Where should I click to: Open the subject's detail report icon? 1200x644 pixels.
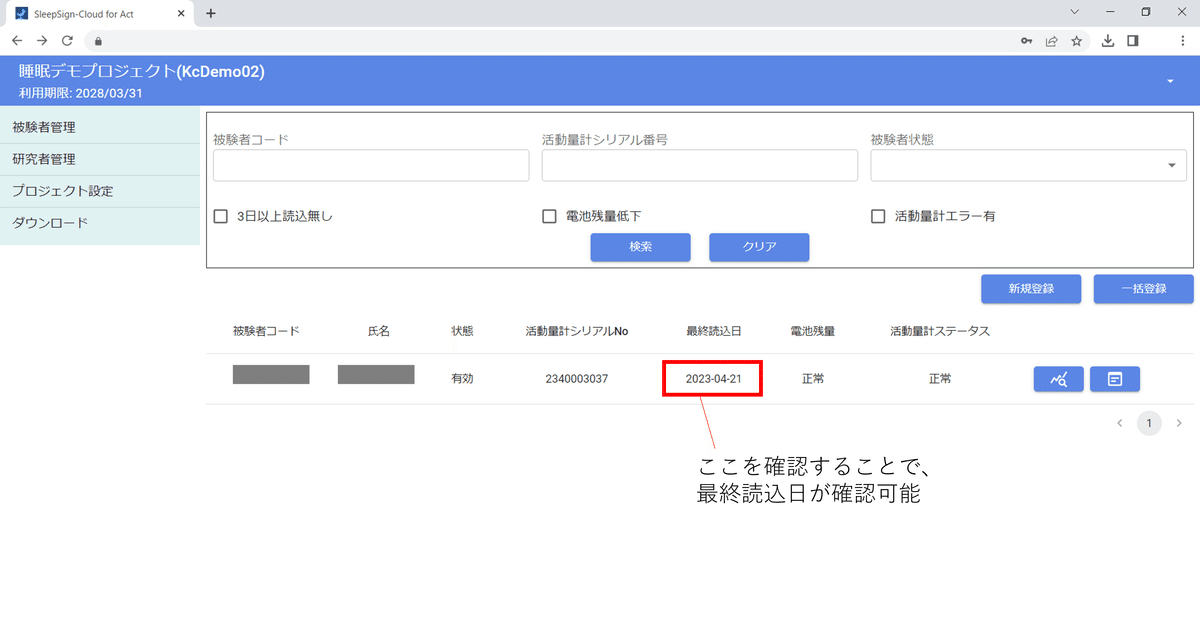tap(1115, 379)
